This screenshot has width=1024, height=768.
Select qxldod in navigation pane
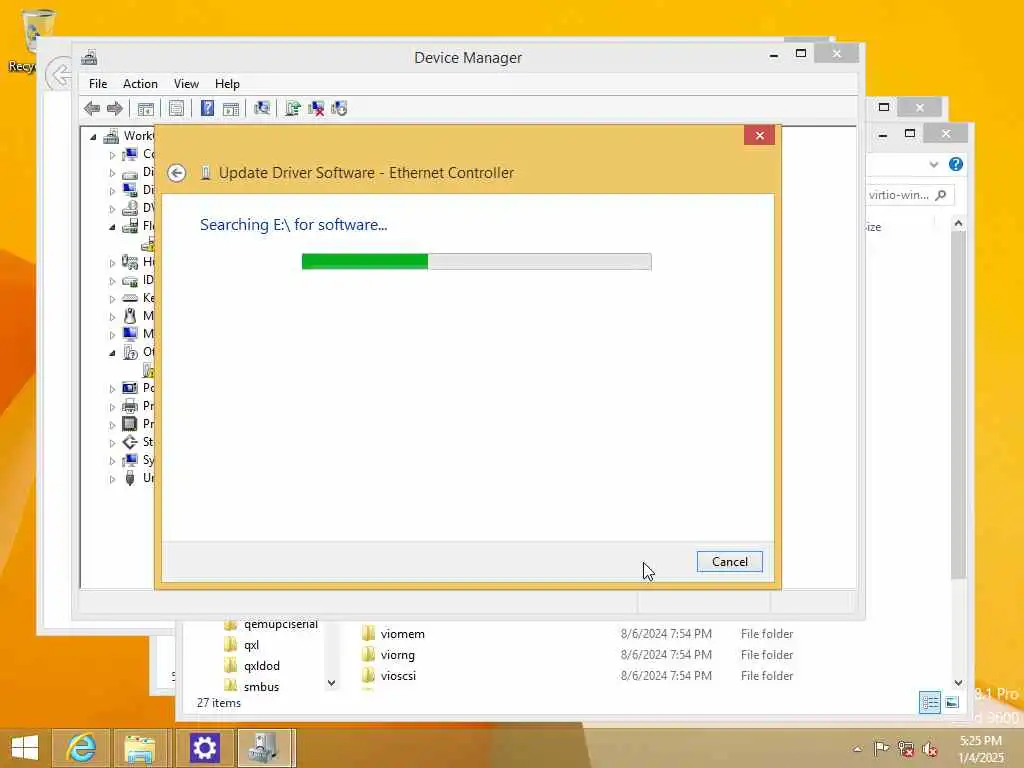tap(262, 666)
